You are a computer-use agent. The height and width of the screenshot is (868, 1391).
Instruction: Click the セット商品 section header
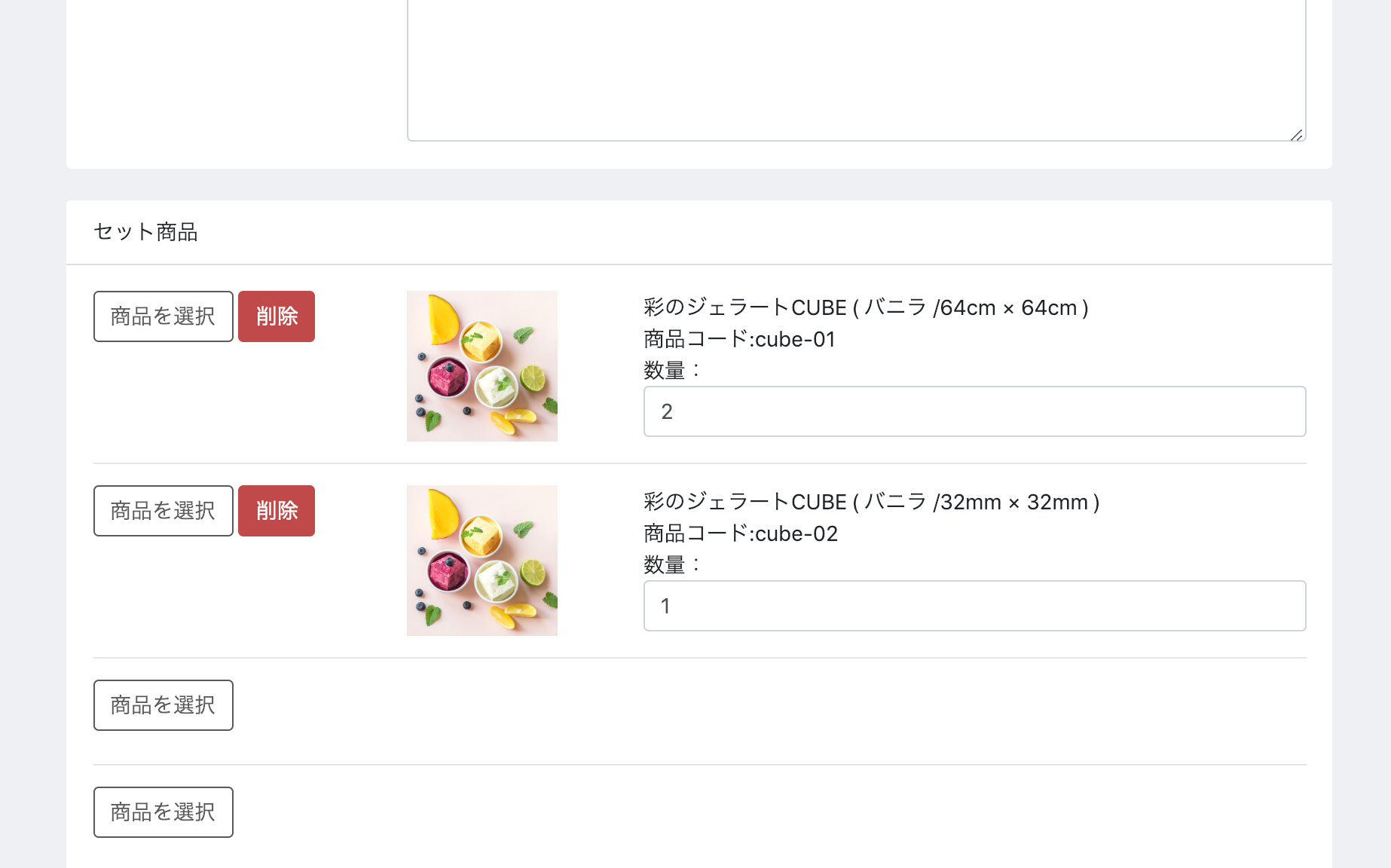(145, 232)
